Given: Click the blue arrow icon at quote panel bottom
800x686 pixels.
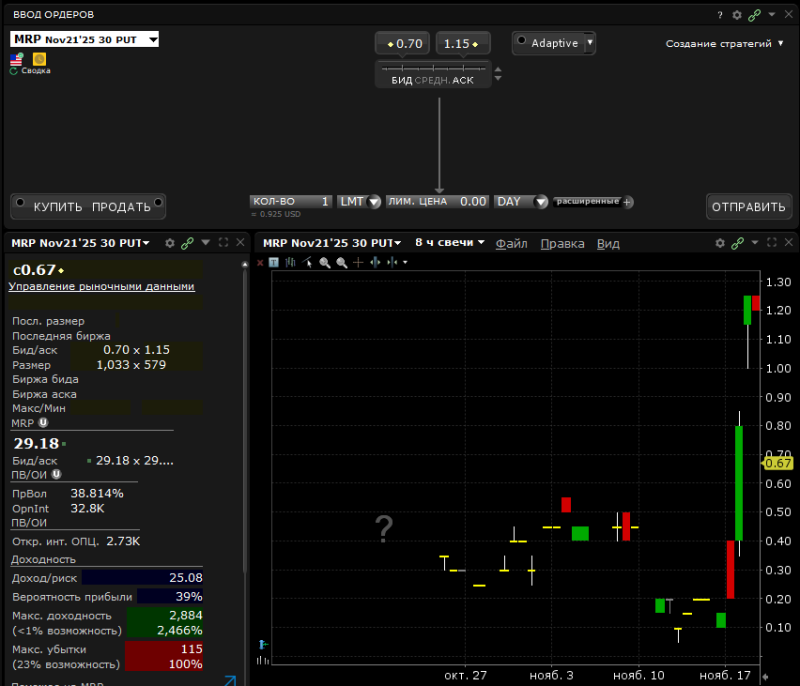Looking at the screenshot, I should click(x=229, y=680).
